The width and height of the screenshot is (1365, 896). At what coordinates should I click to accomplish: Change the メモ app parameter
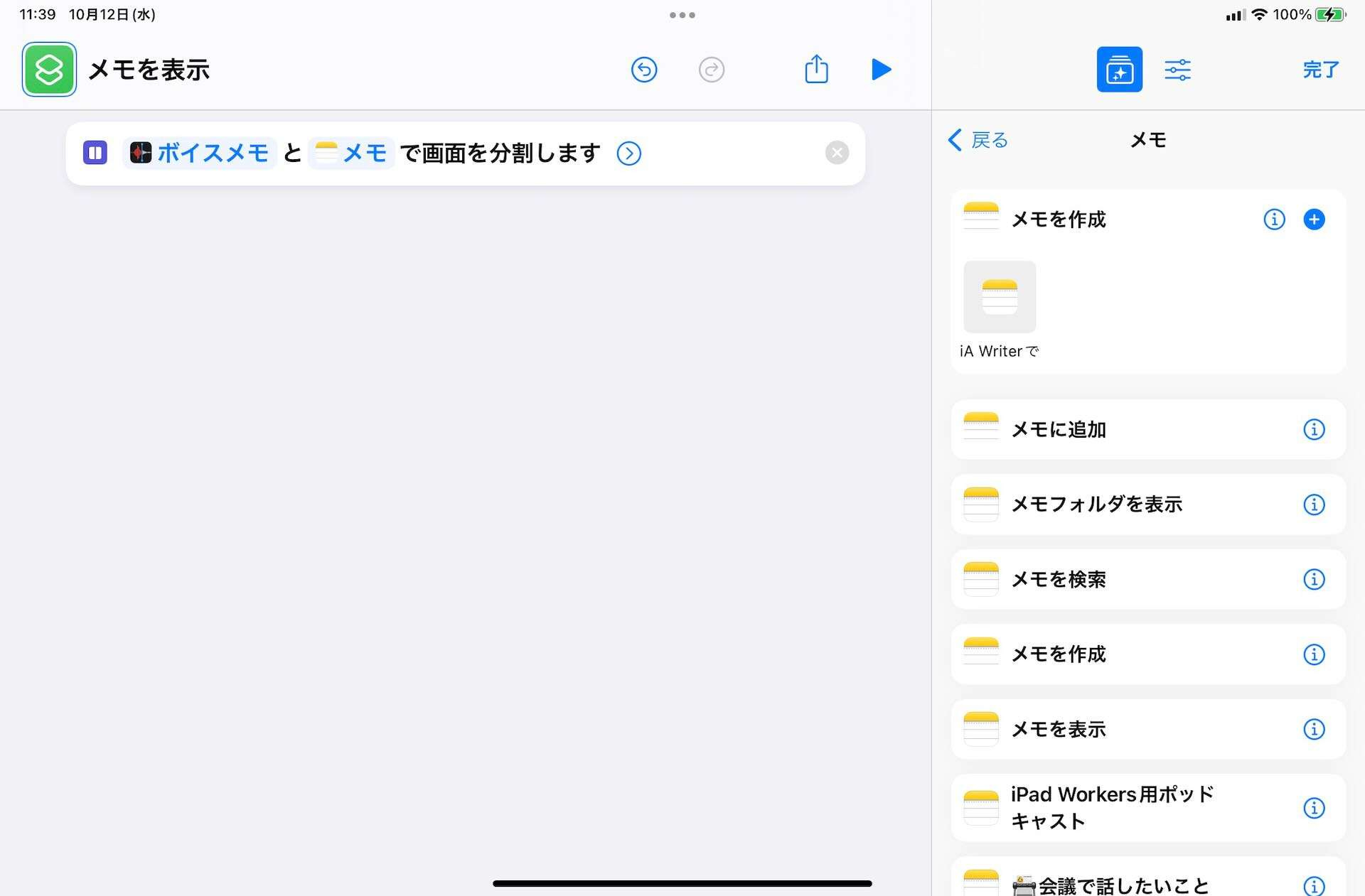351,153
